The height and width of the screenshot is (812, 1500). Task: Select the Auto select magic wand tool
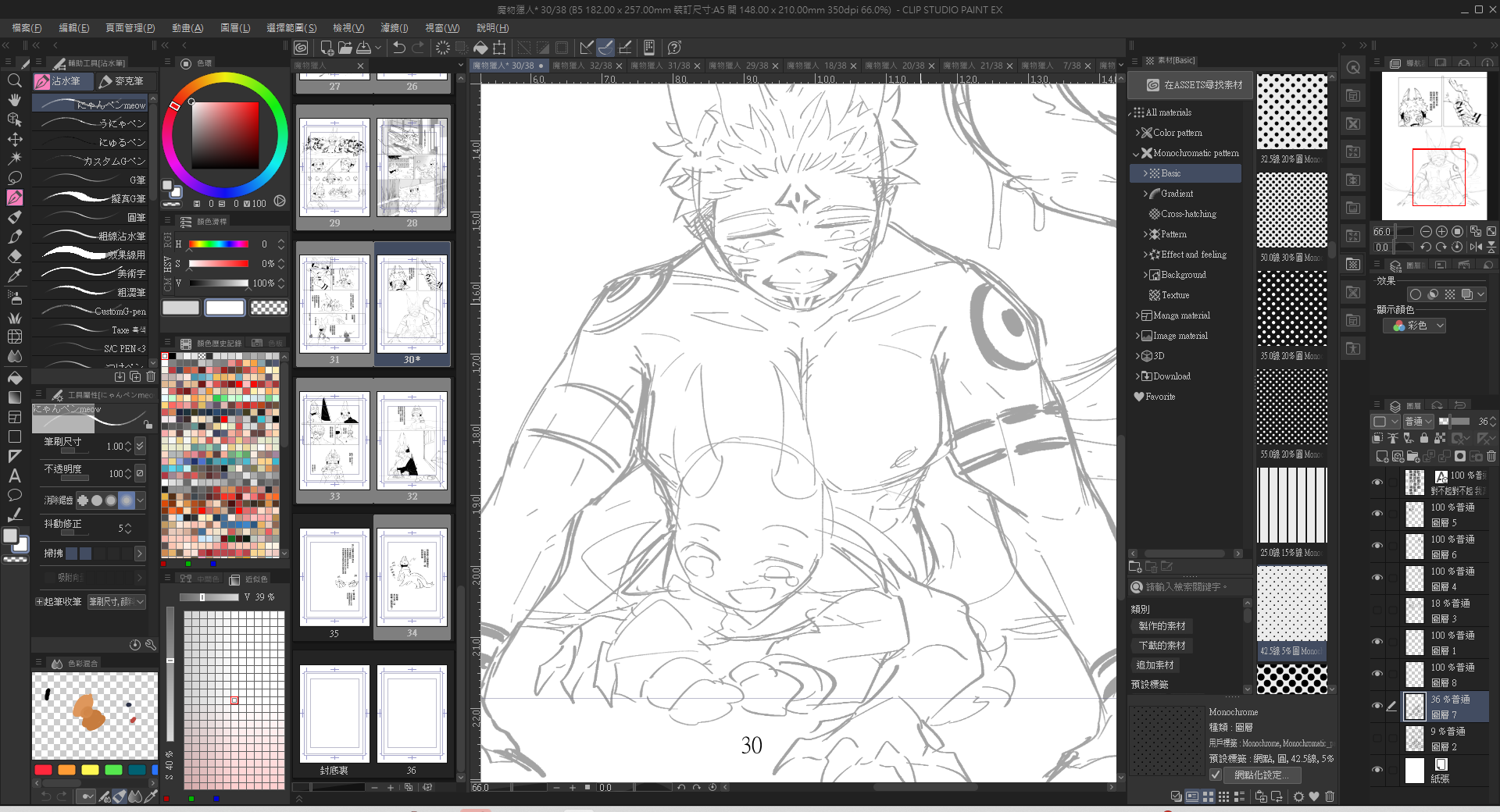[14, 158]
